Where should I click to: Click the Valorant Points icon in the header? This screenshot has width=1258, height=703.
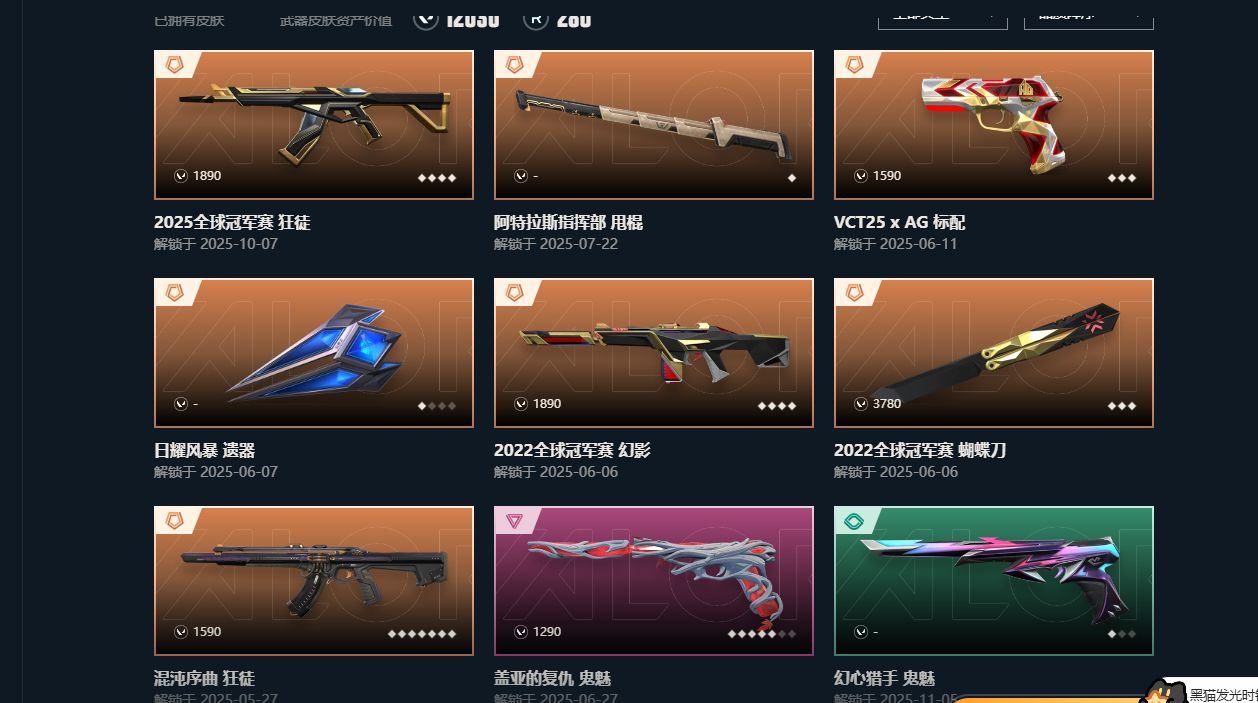pyautogui.click(x=426, y=18)
